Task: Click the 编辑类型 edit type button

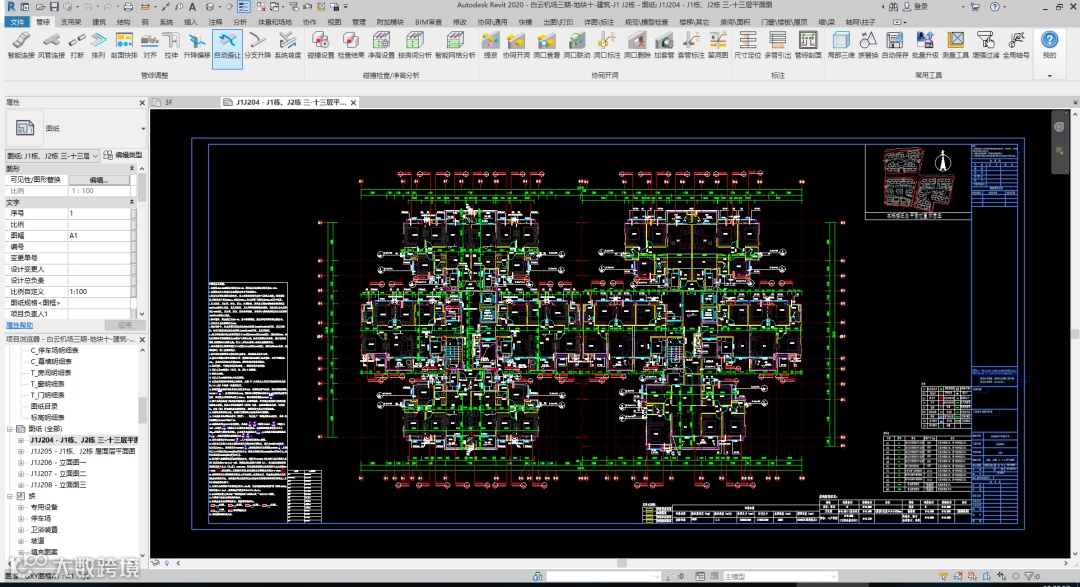Action: pyautogui.click(x=123, y=155)
